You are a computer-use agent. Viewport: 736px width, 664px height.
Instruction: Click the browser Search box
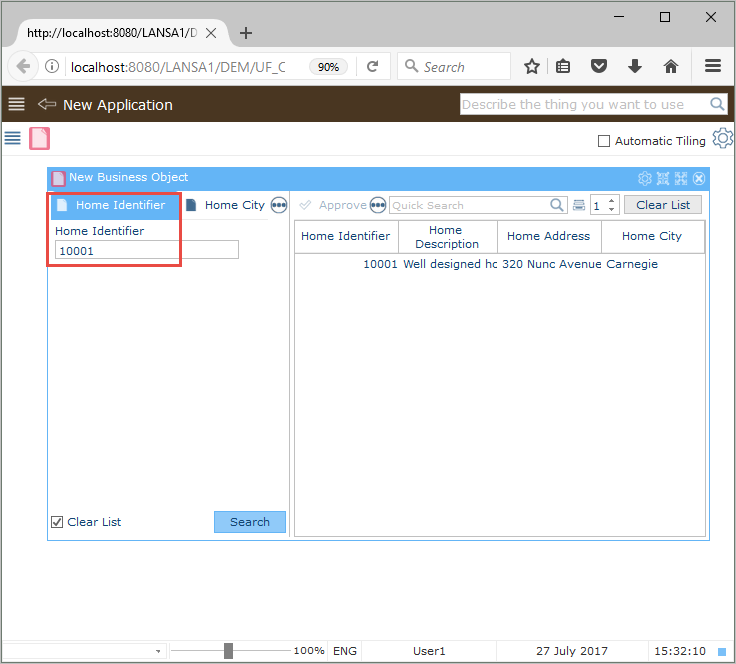click(x=454, y=66)
